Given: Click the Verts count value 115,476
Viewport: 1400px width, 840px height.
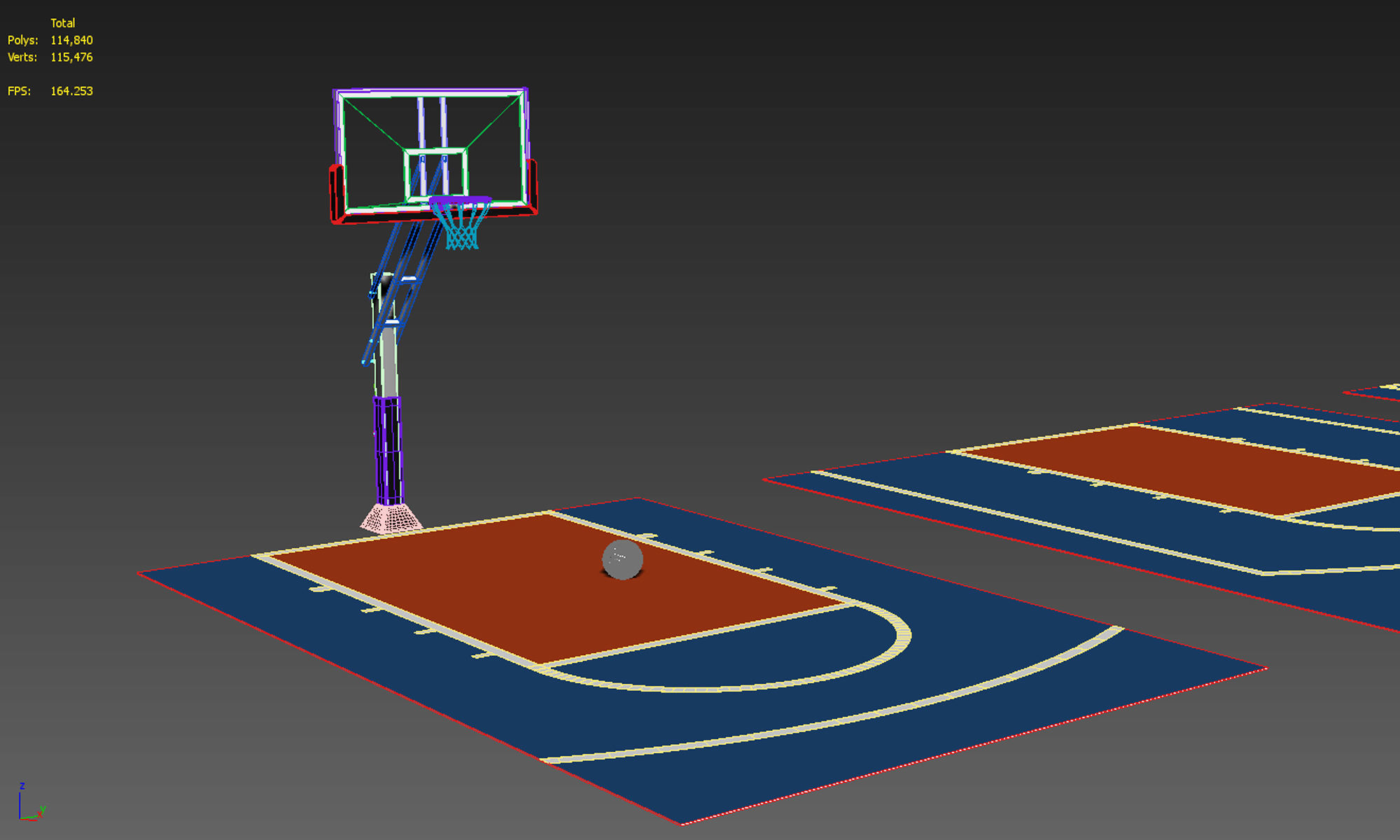Looking at the screenshot, I should click(71, 57).
